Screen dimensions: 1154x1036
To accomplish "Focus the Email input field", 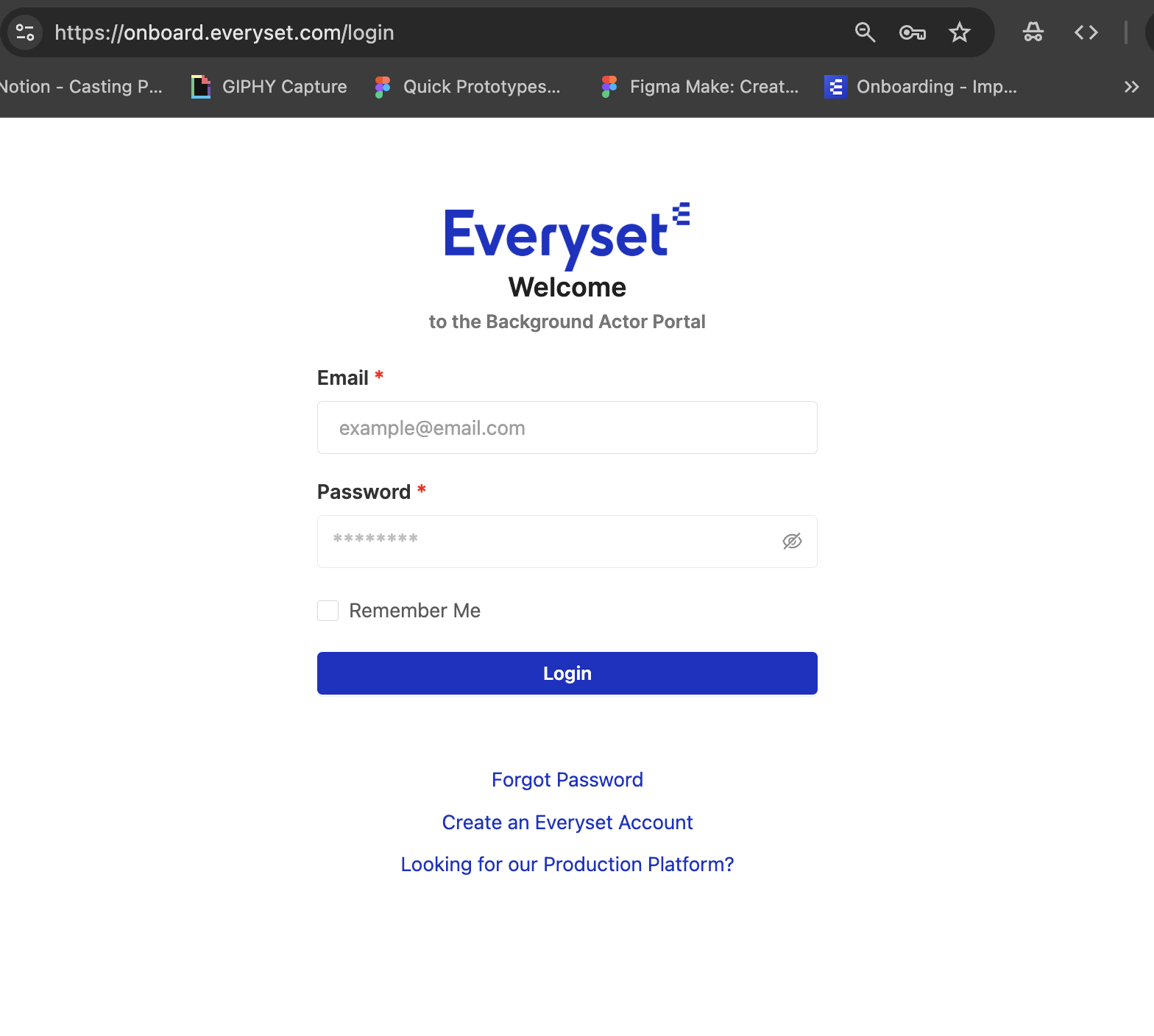I will click(x=567, y=427).
